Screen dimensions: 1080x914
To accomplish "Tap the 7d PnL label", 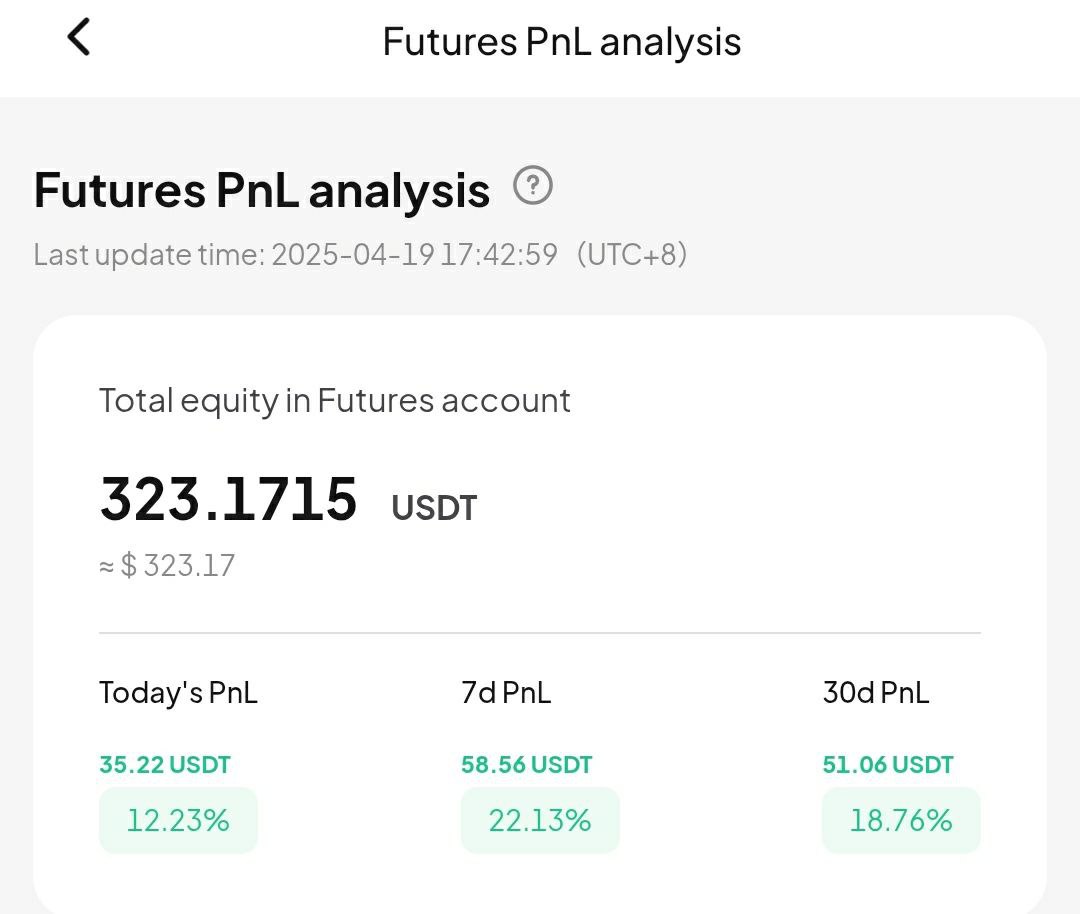I will tap(506, 693).
